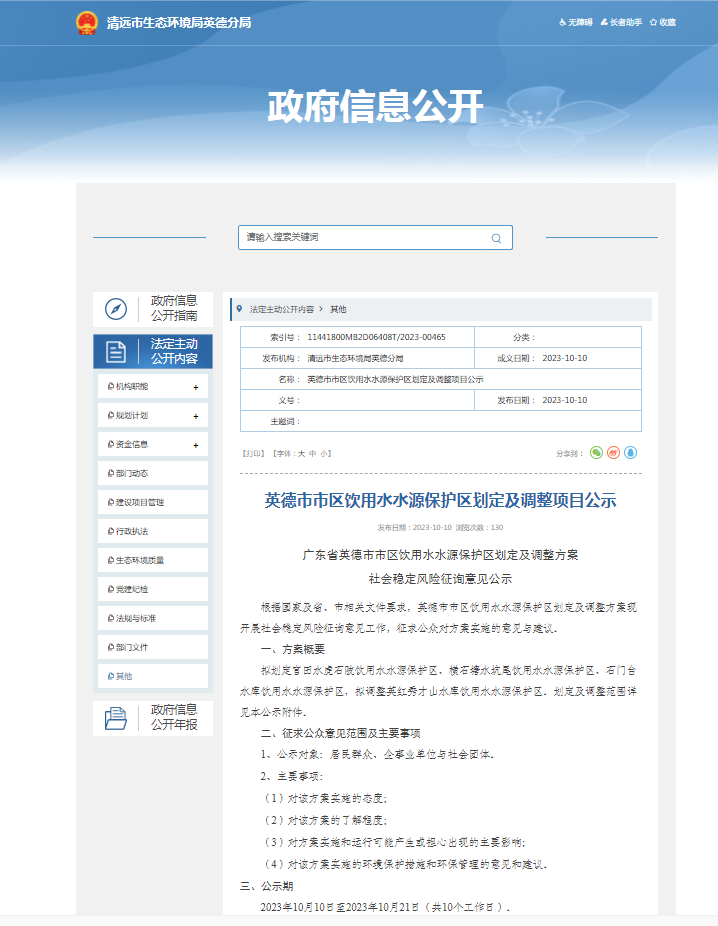The width and height of the screenshot is (718, 926).
Task: Expand the 机构职能 plus sign
Action: point(195,387)
